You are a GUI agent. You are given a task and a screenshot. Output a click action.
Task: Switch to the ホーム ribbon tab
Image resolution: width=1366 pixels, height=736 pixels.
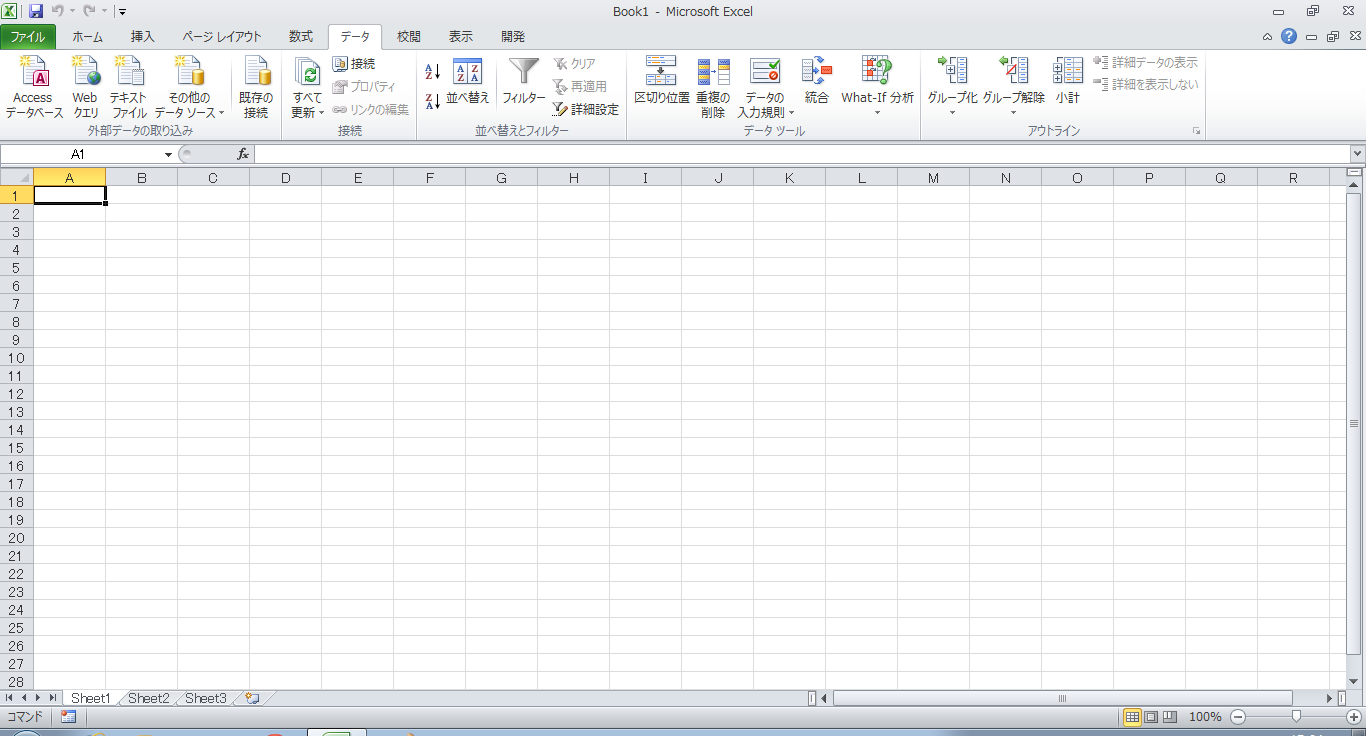[x=87, y=37]
